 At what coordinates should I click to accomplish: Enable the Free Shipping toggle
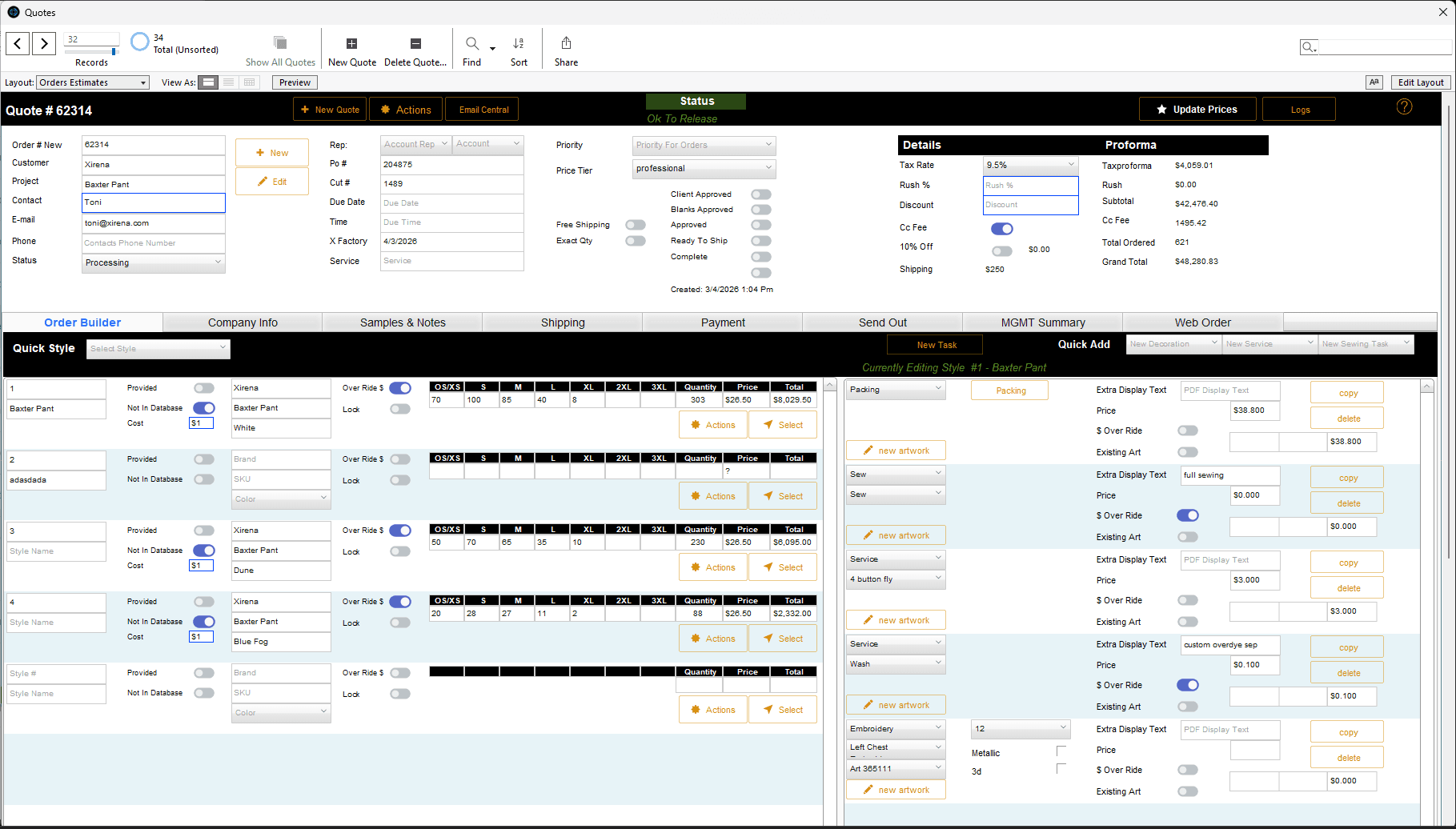636,225
